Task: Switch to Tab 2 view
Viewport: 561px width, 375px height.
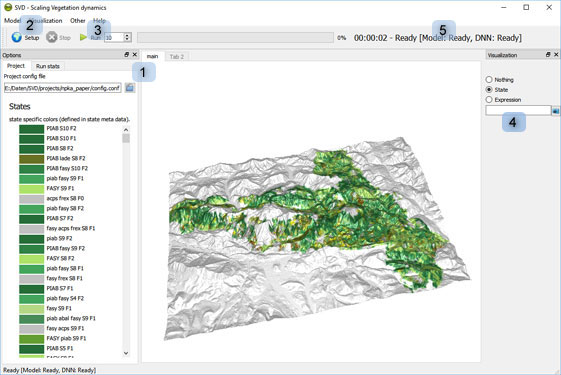Action: pyautogui.click(x=177, y=57)
